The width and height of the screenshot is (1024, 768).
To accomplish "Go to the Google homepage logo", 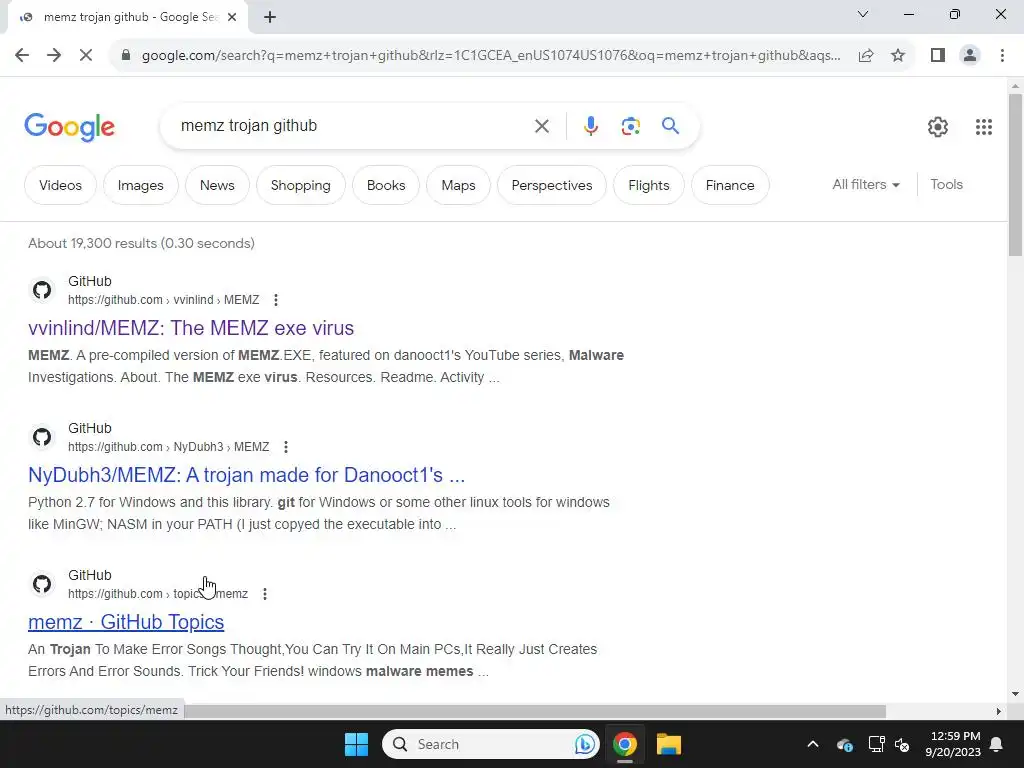I will coord(69,127).
